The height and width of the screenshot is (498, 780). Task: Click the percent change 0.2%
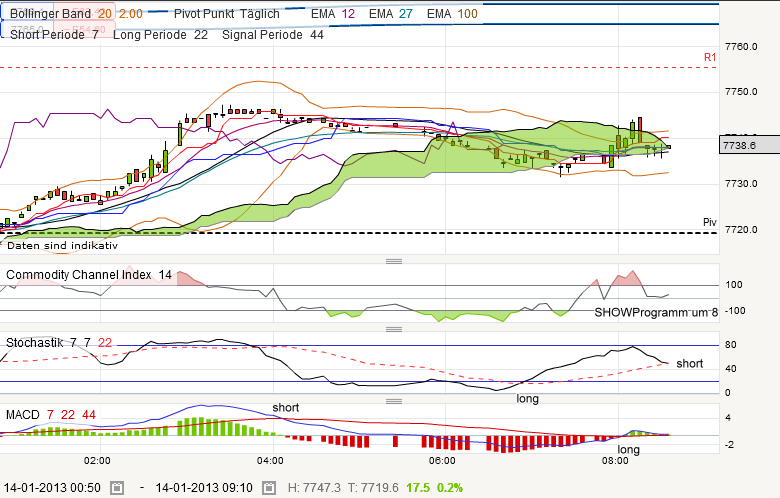point(450,488)
